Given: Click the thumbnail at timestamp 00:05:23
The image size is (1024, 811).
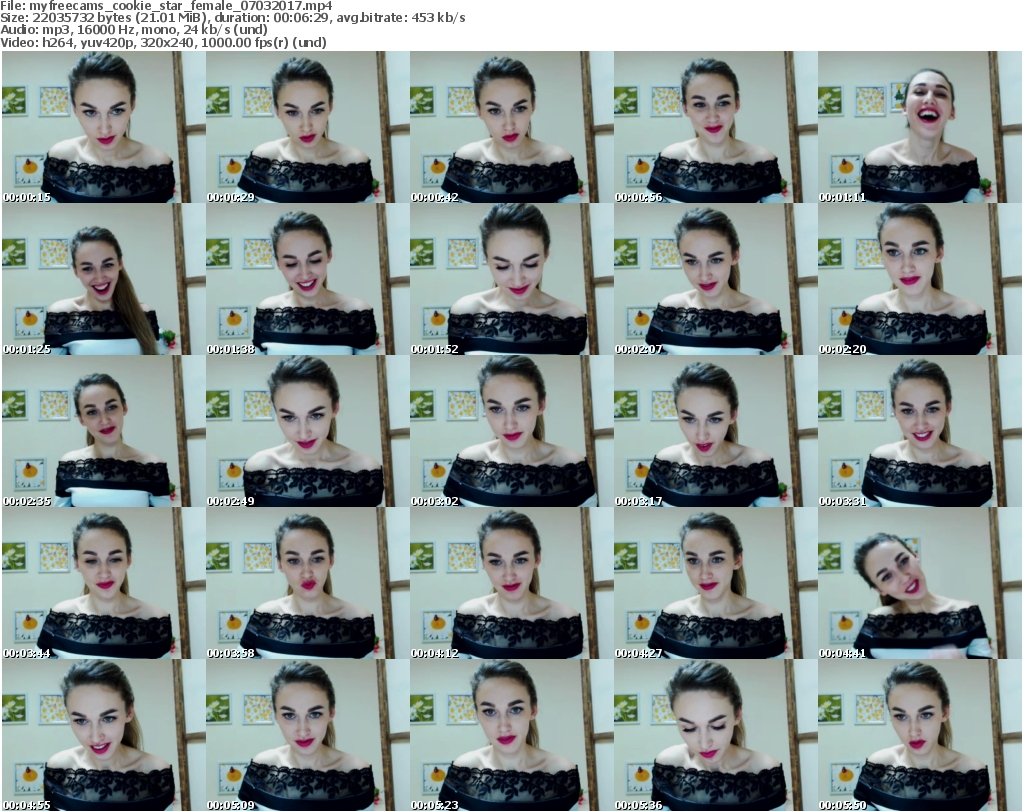Looking at the screenshot, I should (x=511, y=735).
